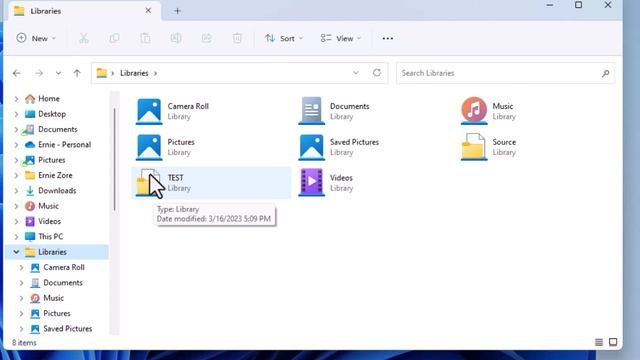This screenshot has height=360, width=640.
Task: Open Saved Pictures in sidebar tree
Action: [x=68, y=329]
